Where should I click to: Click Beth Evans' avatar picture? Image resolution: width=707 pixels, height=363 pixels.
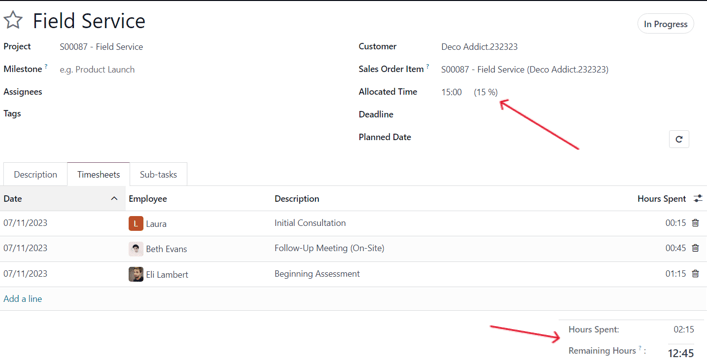[x=136, y=248]
